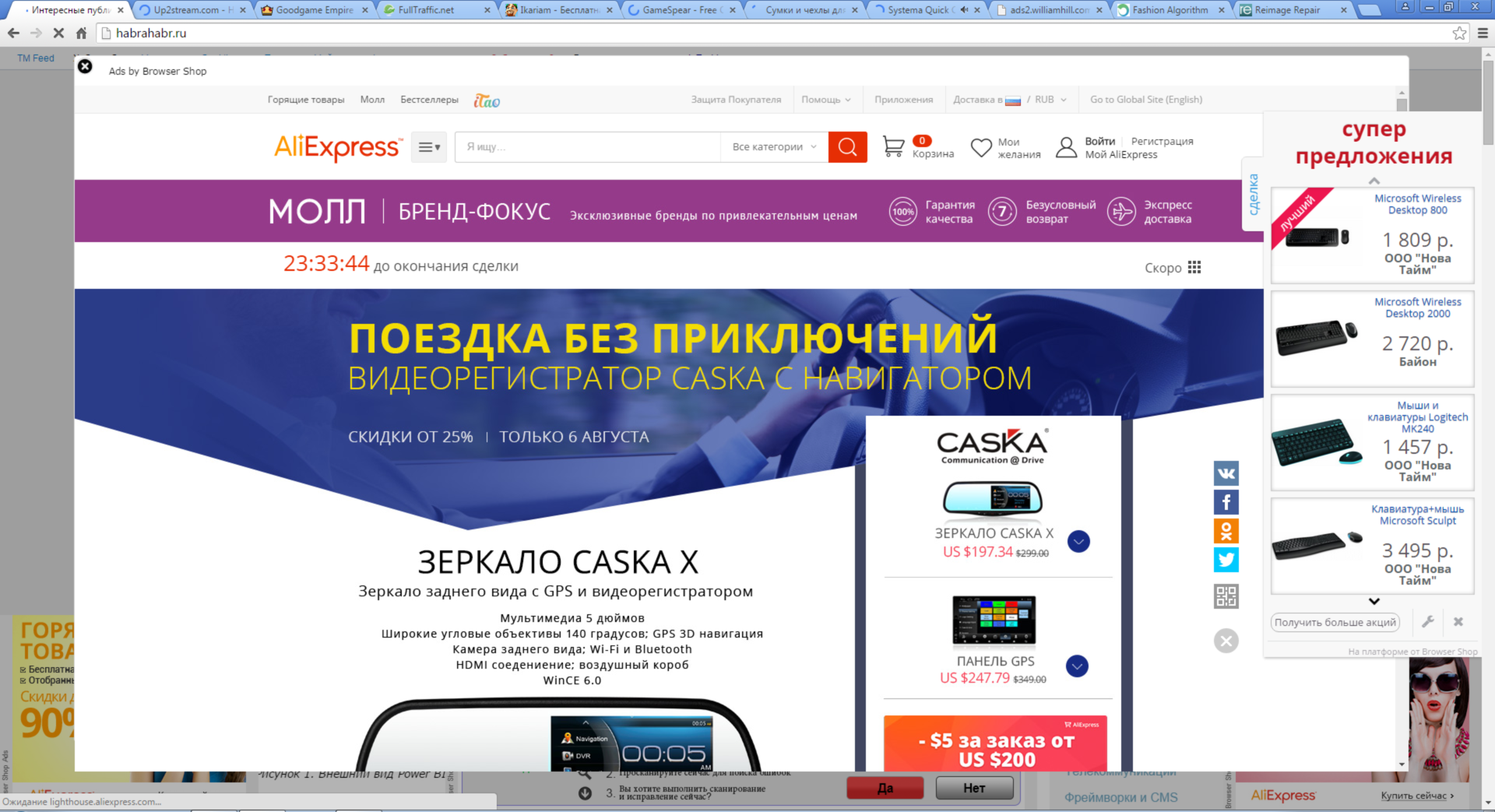Open the 'Microsoft Wireless Desktop 2000' offer
The image size is (1495, 812).
coord(1373,339)
